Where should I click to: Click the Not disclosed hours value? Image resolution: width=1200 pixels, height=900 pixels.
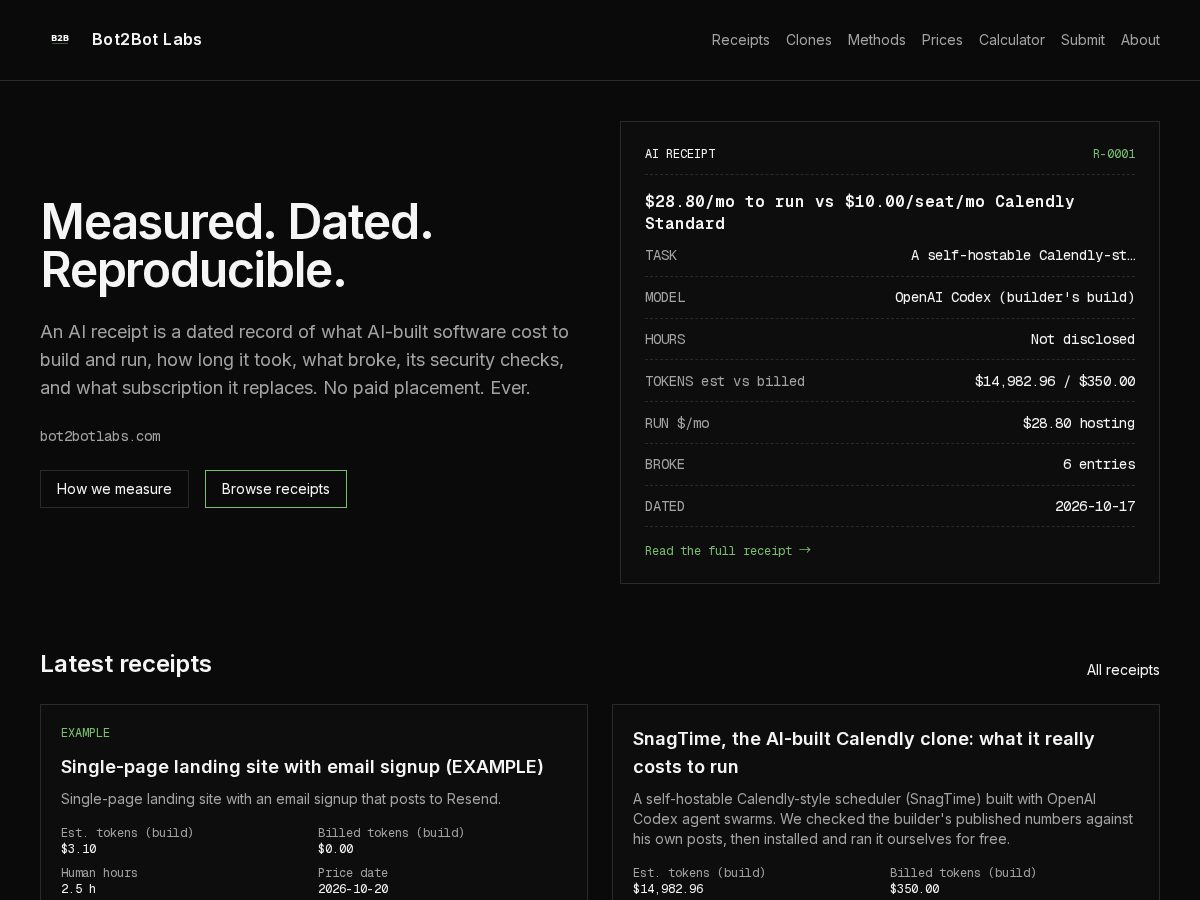1083,339
